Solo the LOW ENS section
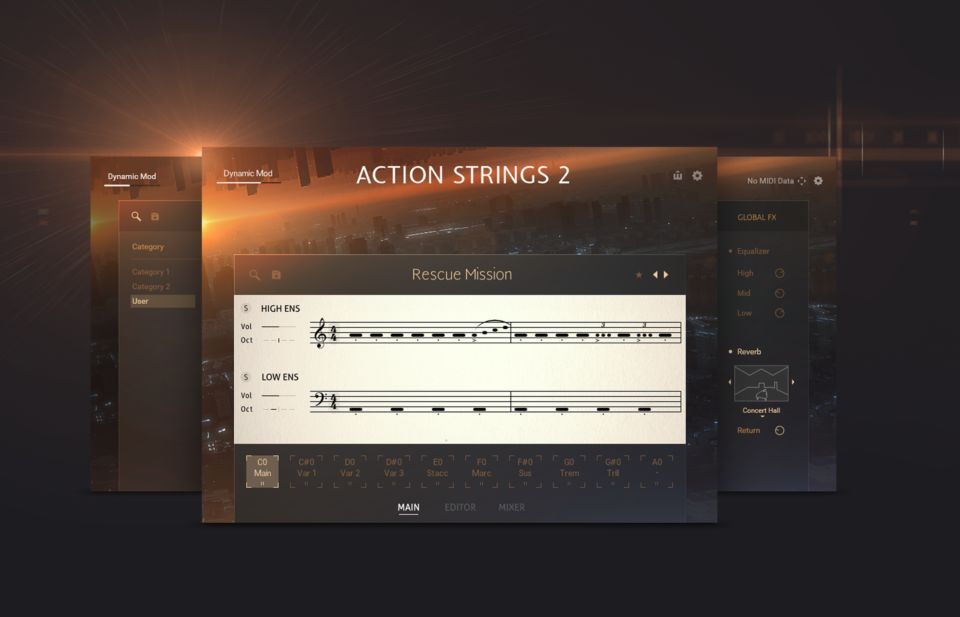Screen dimensions: 960x617 [246, 377]
